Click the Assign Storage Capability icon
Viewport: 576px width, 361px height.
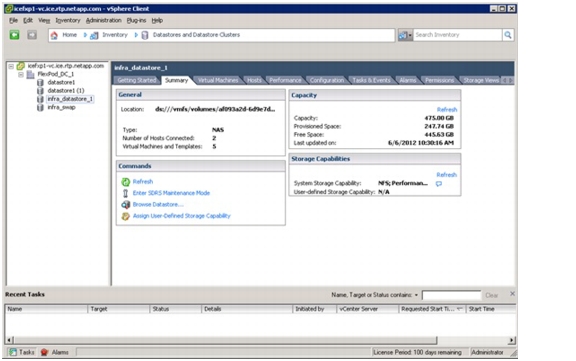click(x=126, y=216)
